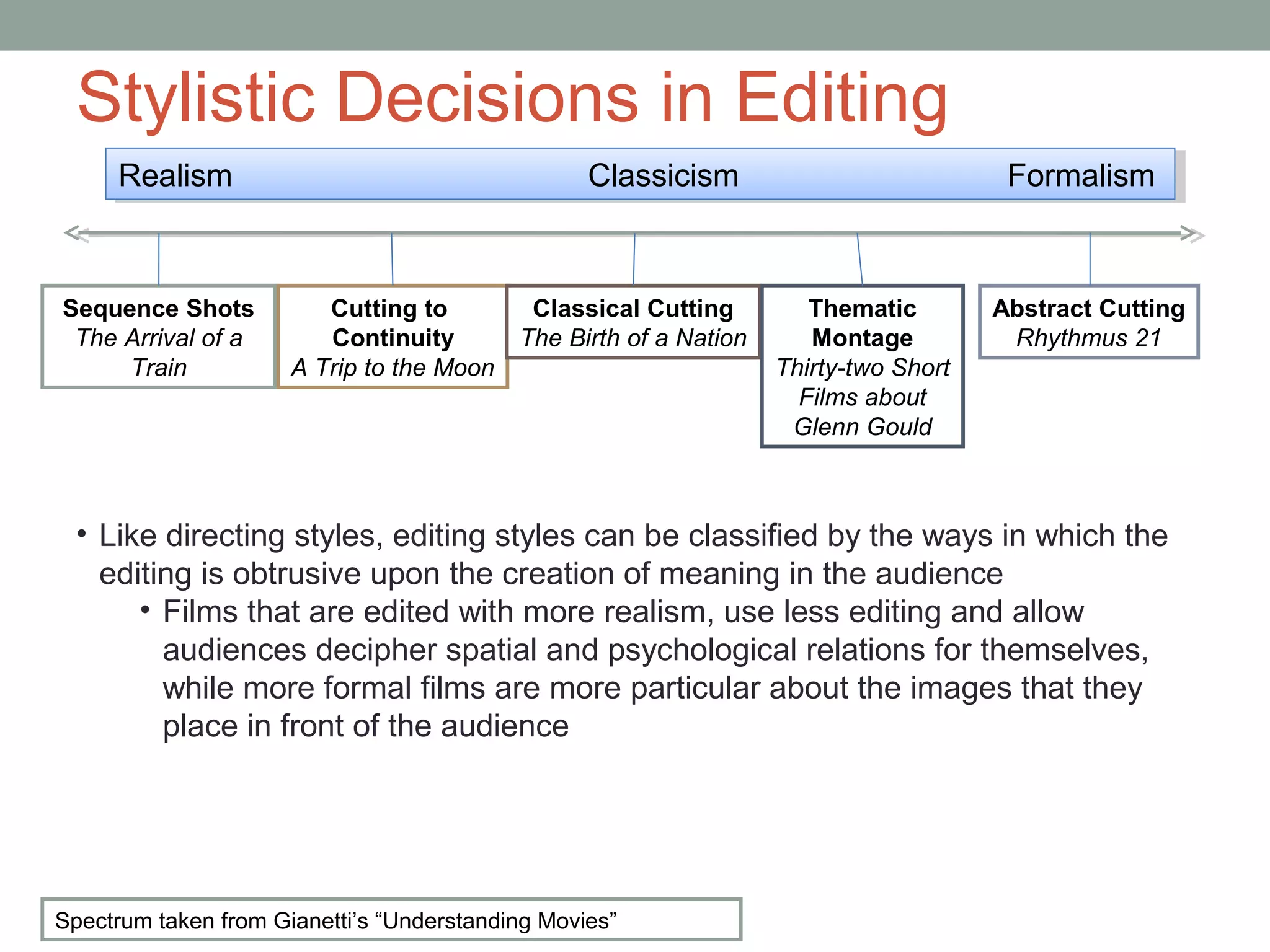The width and height of the screenshot is (1270, 952).
Task: Select the text "The Birth of a Nation"
Action: coord(633,338)
